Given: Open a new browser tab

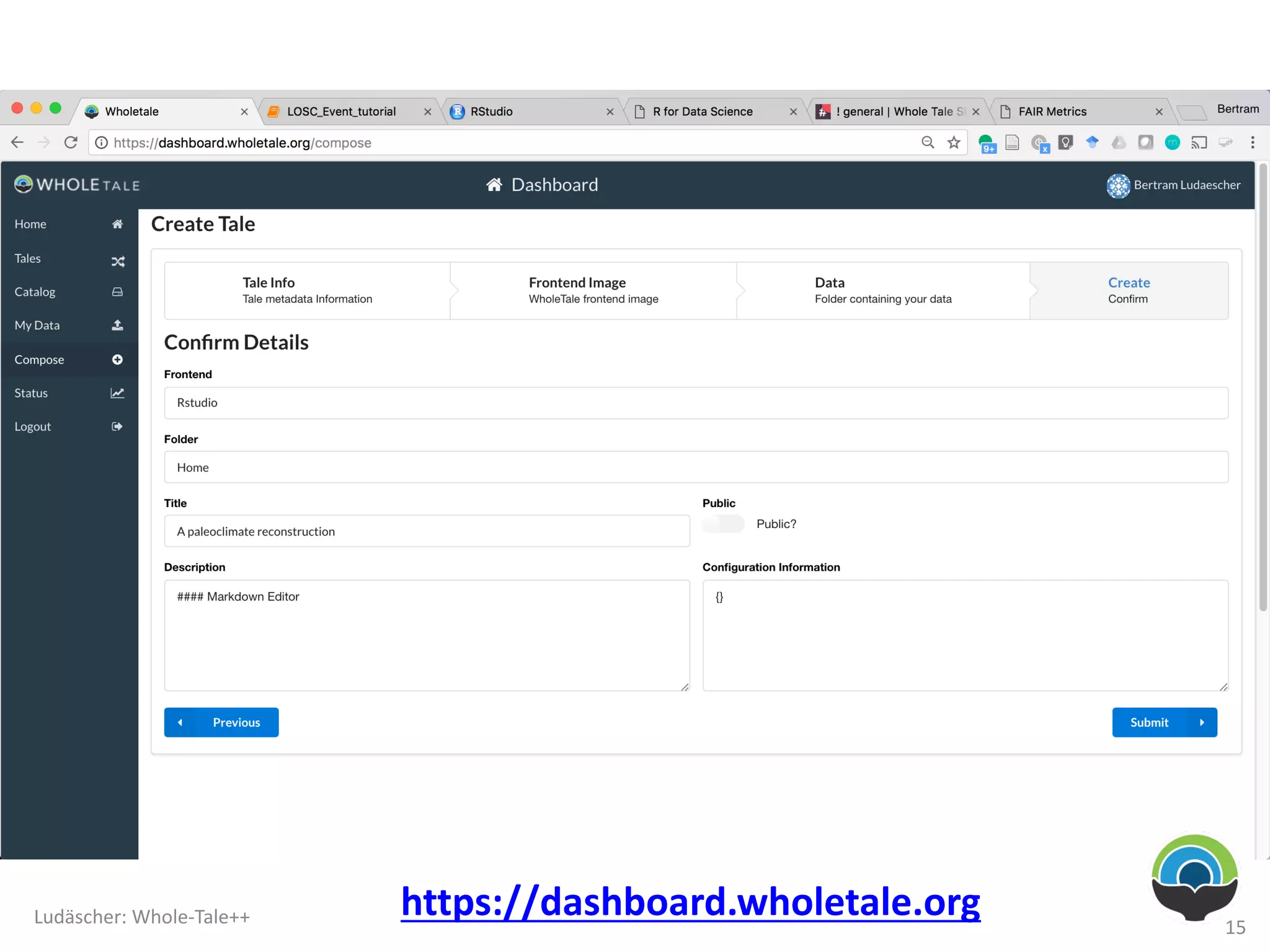Looking at the screenshot, I should (x=1191, y=112).
